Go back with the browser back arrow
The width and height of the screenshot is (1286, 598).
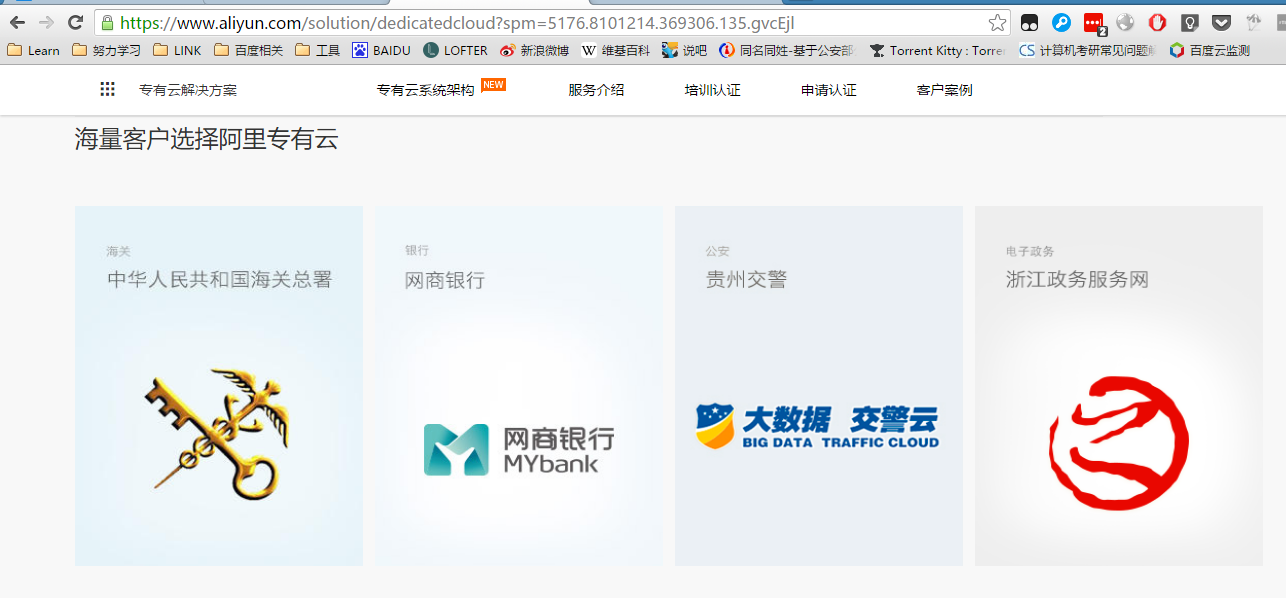click(x=17, y=22)
